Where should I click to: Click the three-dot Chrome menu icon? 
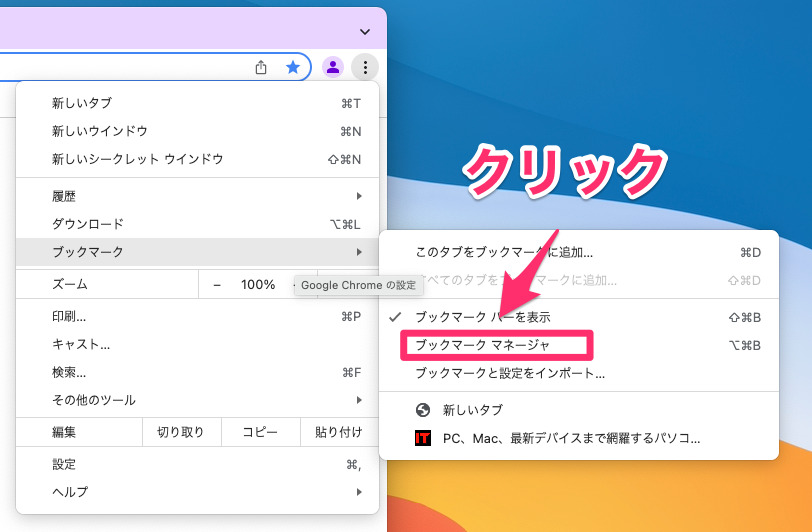(365, 67)
